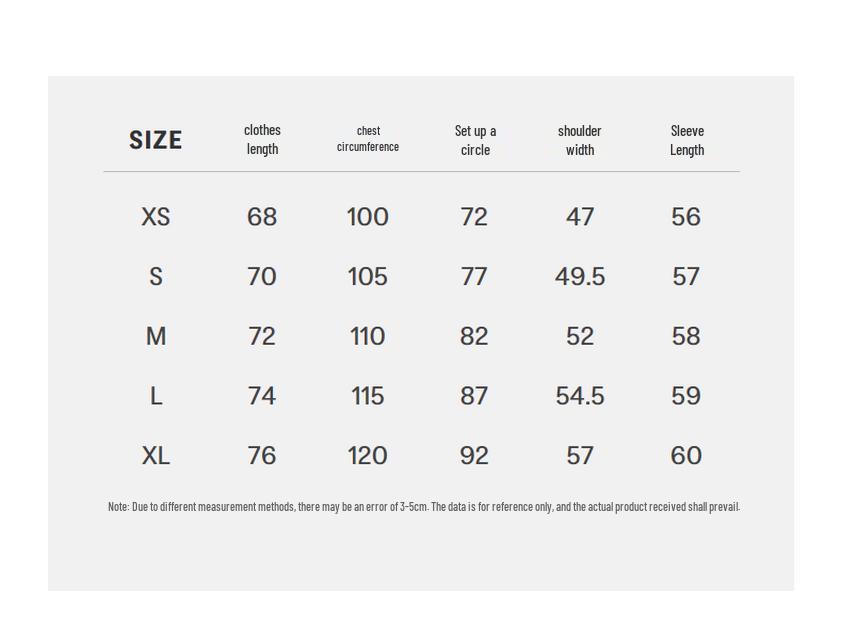Viewport: 842px width, 632px height.
Task: Click the M size row label
Action: 156,337
